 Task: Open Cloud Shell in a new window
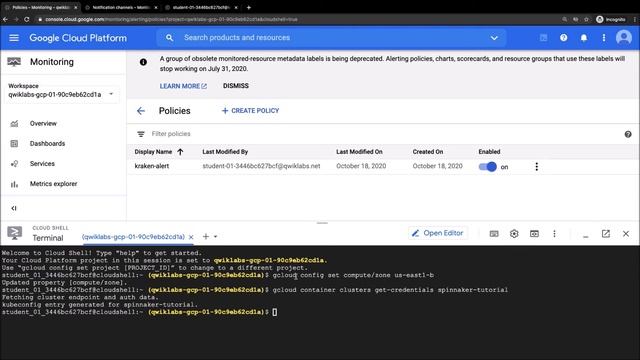606,233
